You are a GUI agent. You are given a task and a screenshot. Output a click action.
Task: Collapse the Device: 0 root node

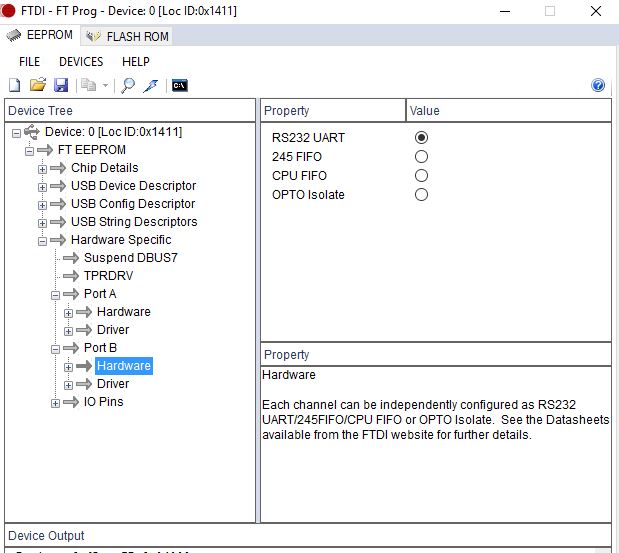pos(16,133)
